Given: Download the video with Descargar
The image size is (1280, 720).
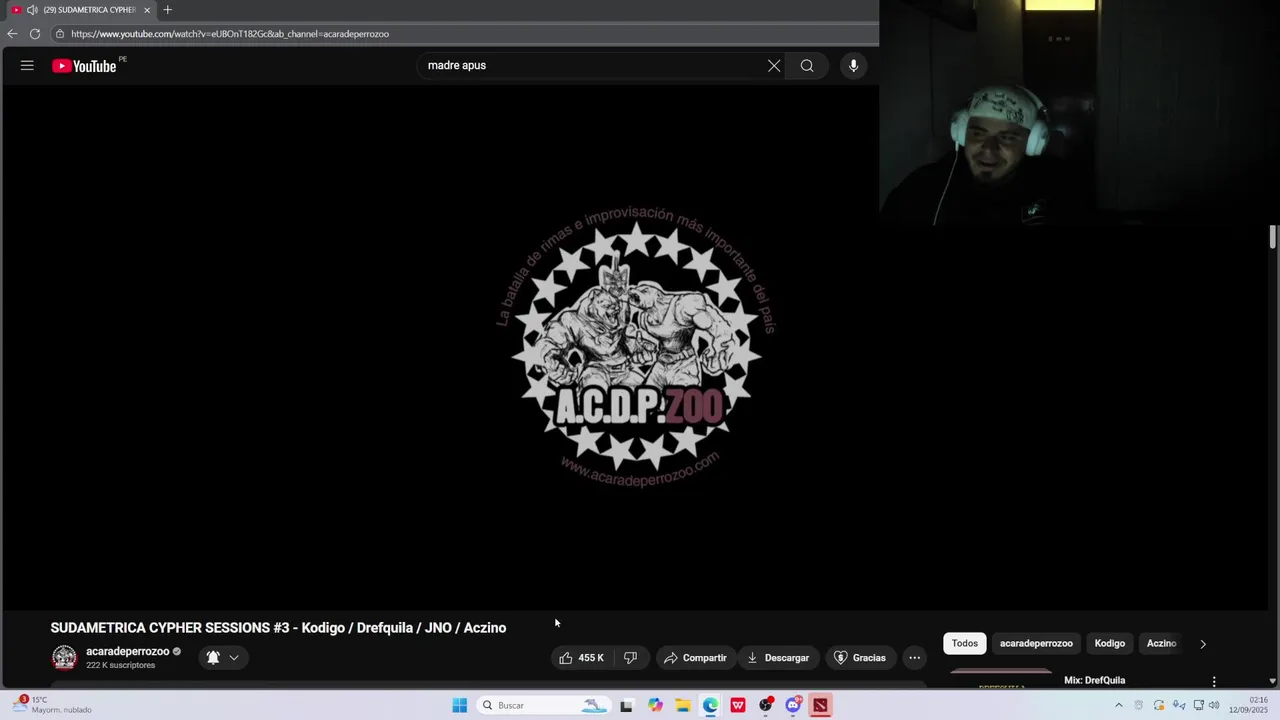Looking at the screenshot, I should pyautogui.click(x=778, y=658).
